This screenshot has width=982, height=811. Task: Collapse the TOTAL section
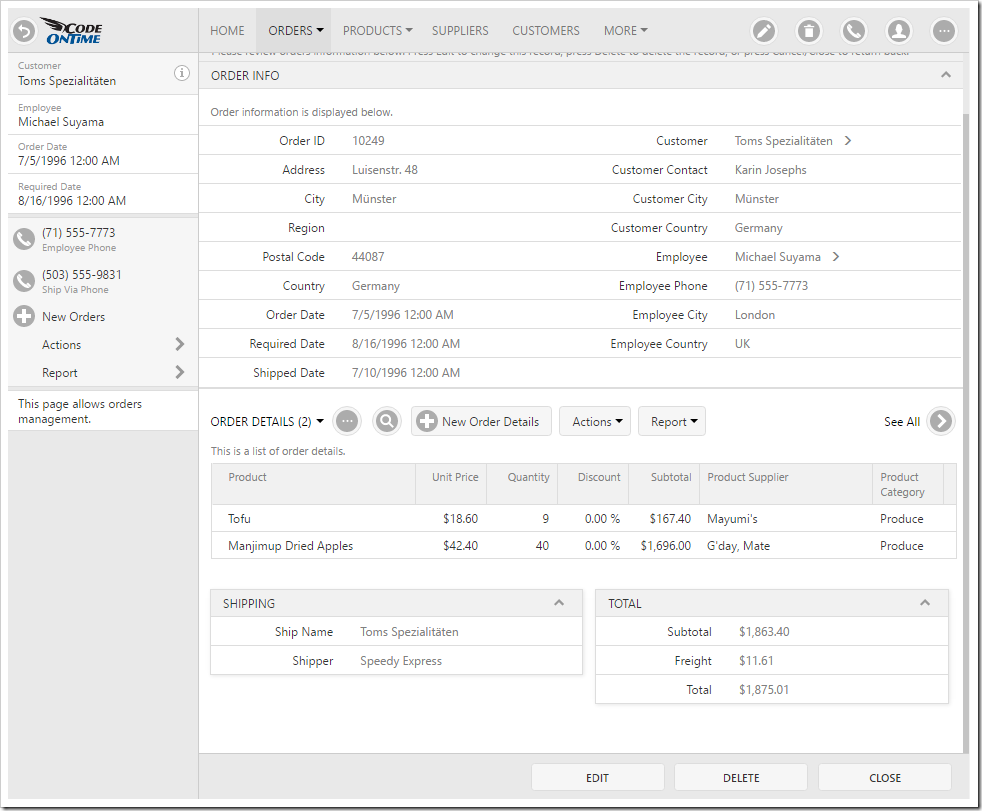(924, 603)
